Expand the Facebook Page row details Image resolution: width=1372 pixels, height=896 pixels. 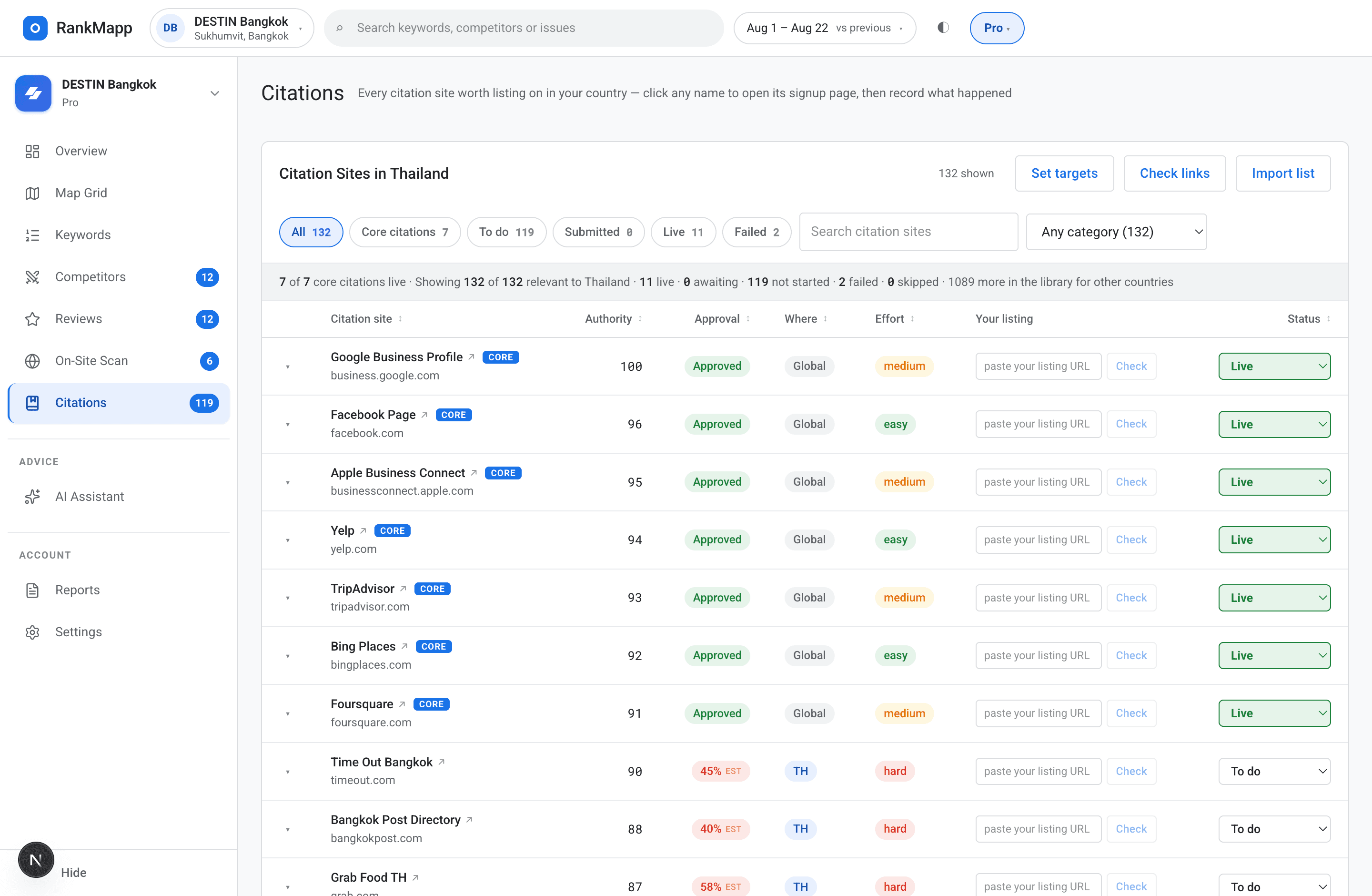tap(288, 425)
